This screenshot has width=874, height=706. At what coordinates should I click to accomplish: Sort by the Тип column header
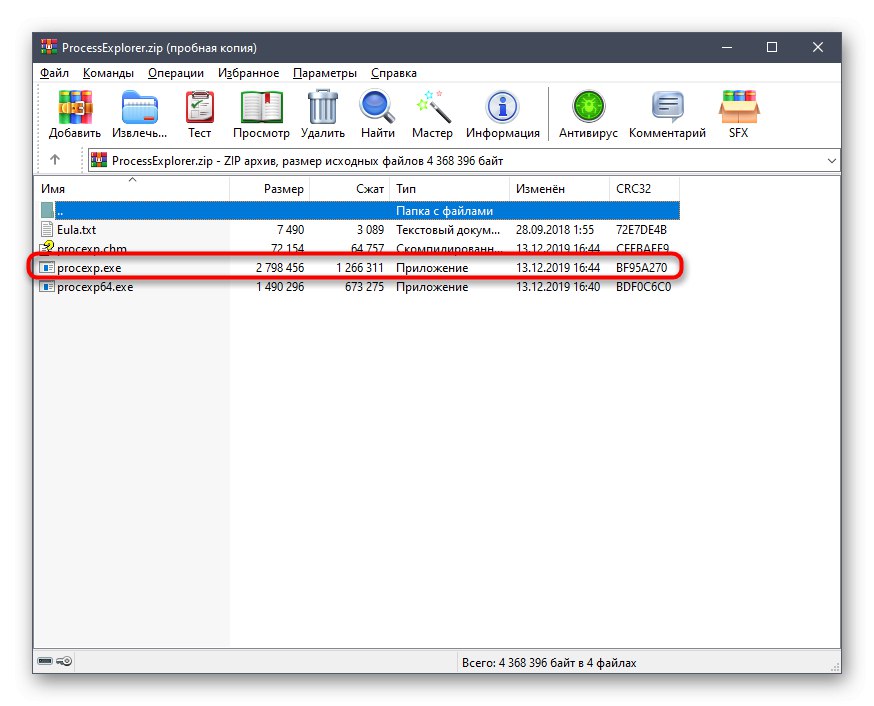coord(449,188)
